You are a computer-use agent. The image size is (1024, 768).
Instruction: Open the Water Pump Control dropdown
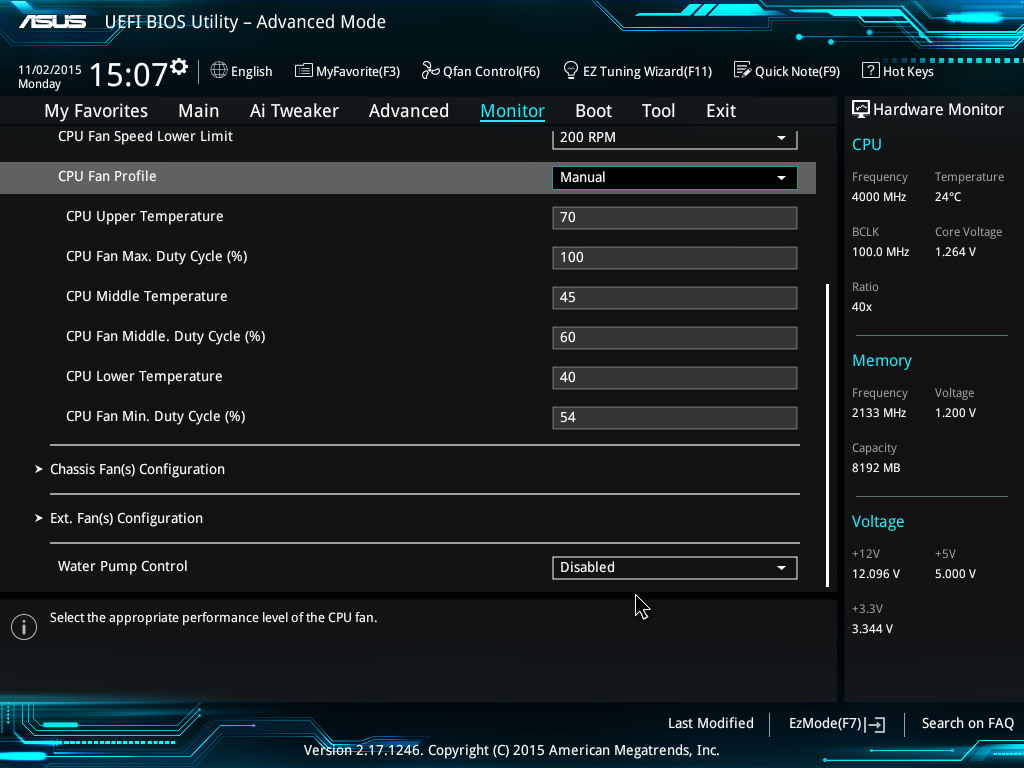(674, 567)
